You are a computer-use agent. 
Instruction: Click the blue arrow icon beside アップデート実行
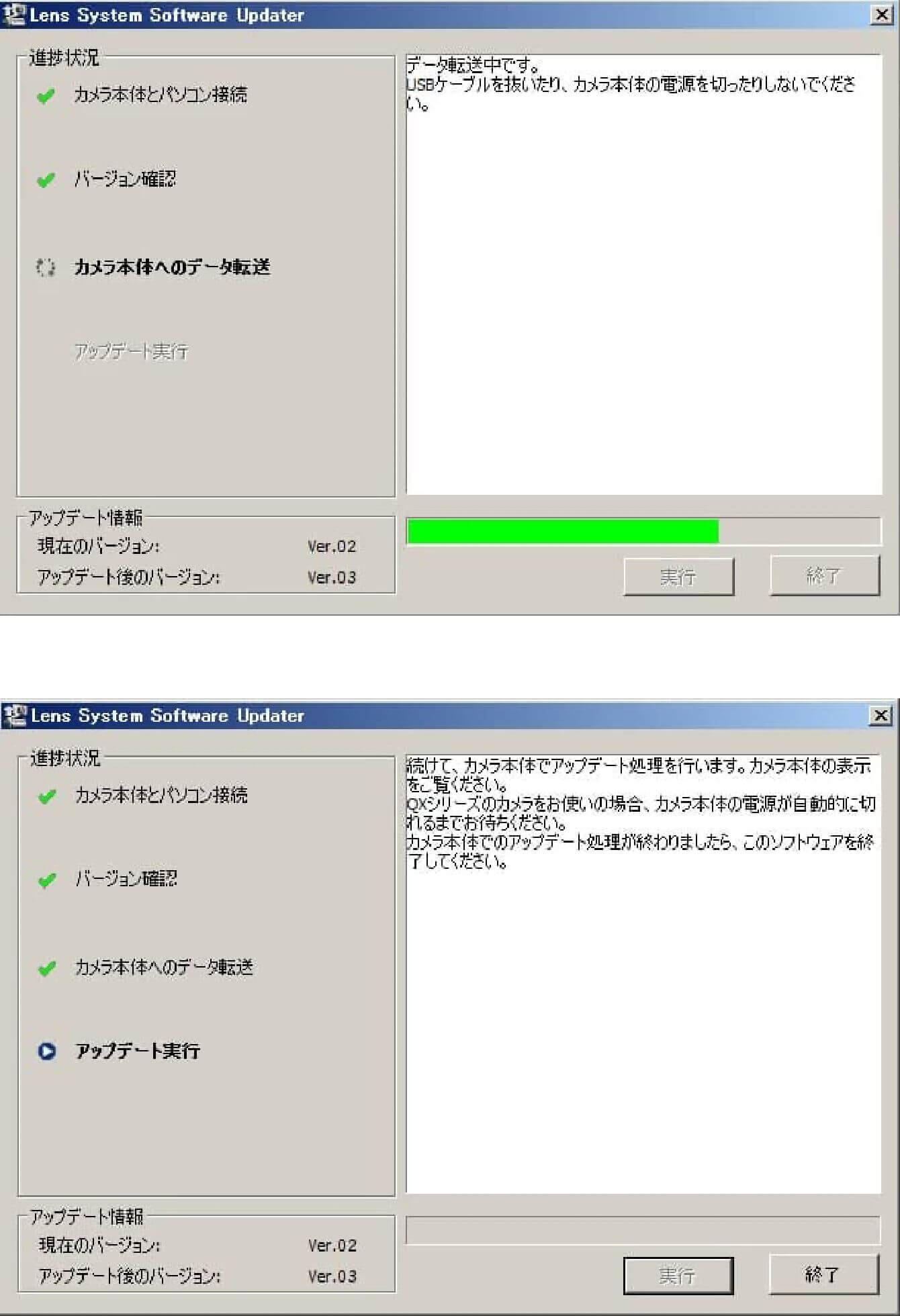click(x=47, y=1051)
